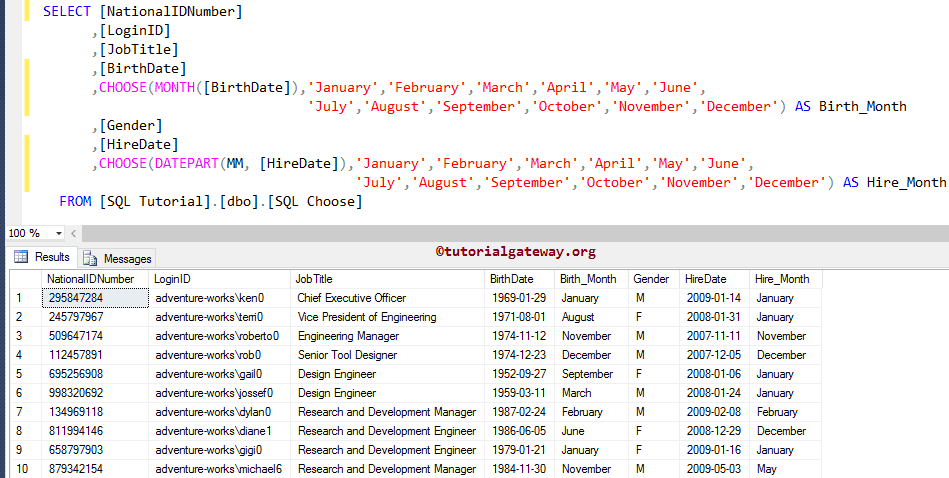
Task: Select the NationalIDNumber column header
Action: [x=90, y=279]
